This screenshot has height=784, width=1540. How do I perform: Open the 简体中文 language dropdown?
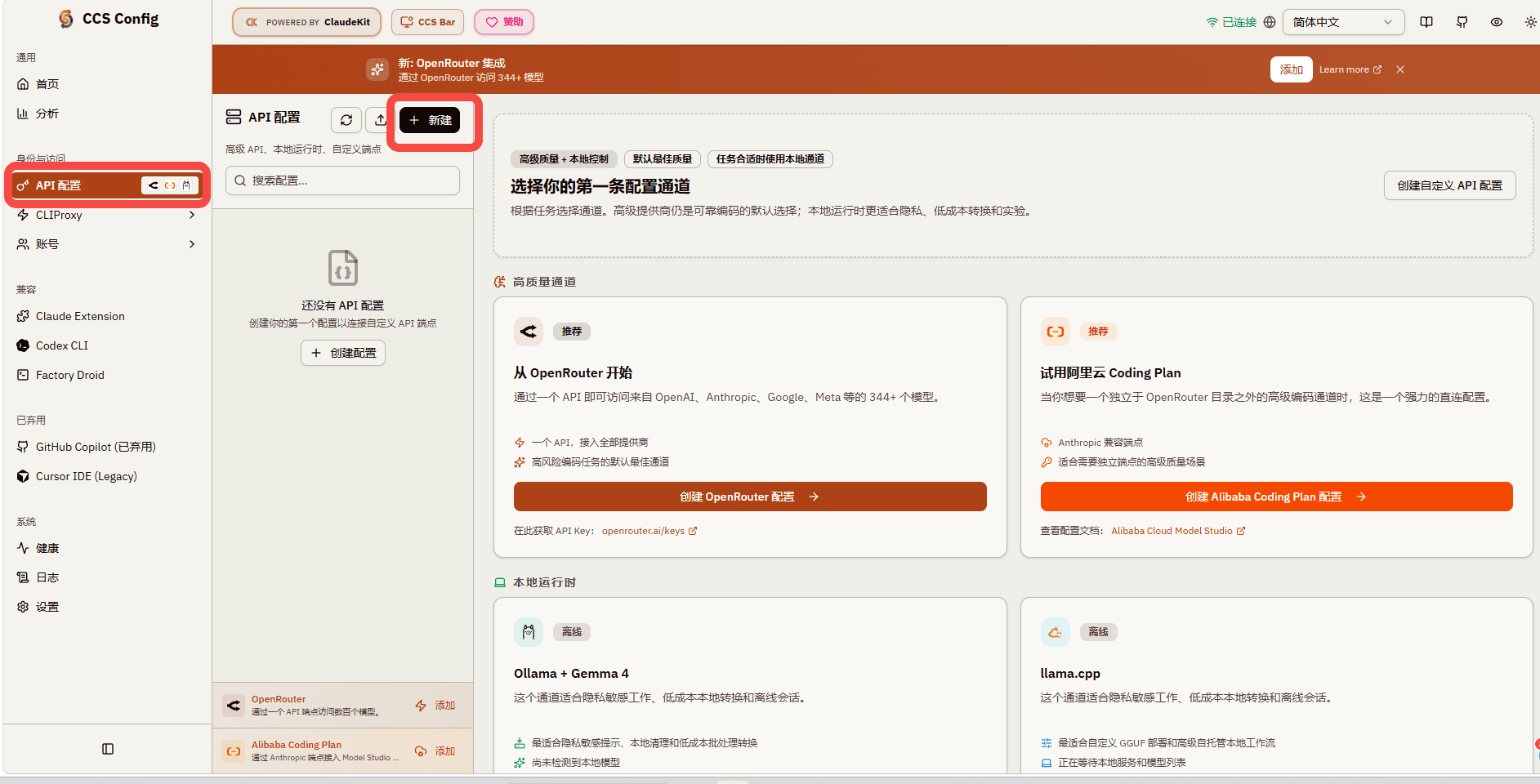point(1343,22)
